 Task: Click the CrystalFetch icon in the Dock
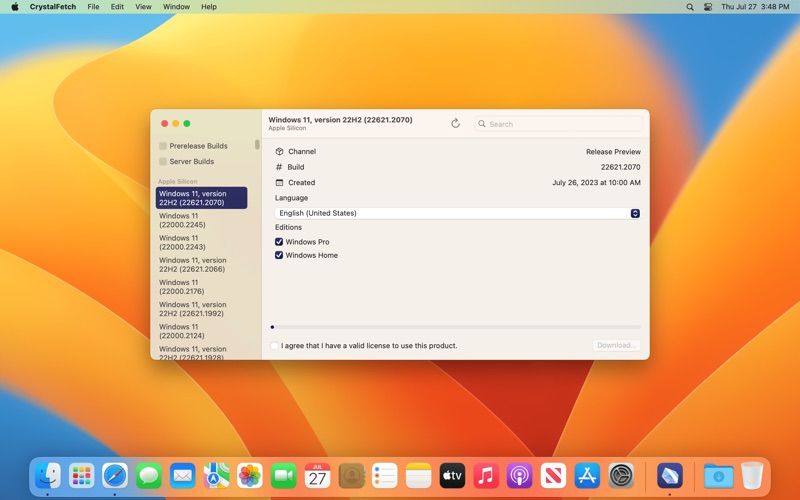click(x=669, y=476)
